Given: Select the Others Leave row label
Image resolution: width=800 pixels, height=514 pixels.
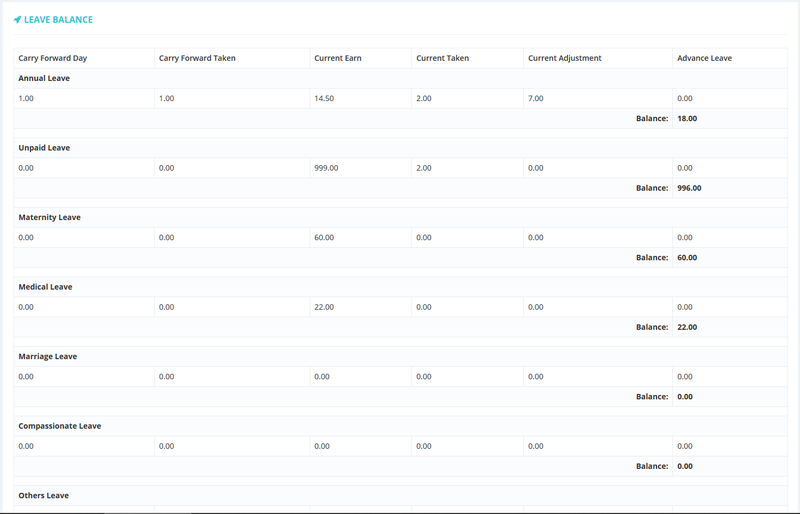Looking at the screenshot, I should [x=44, y=495].
